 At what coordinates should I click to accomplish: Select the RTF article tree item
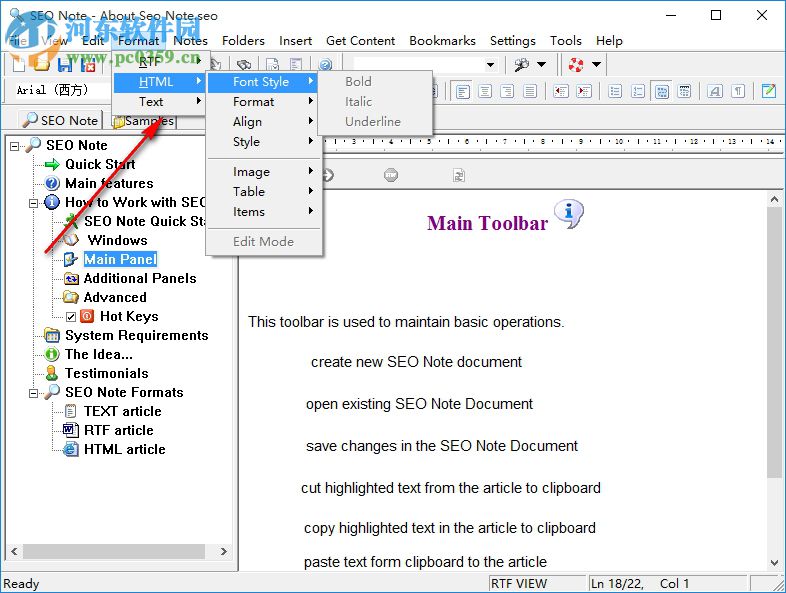118,431
